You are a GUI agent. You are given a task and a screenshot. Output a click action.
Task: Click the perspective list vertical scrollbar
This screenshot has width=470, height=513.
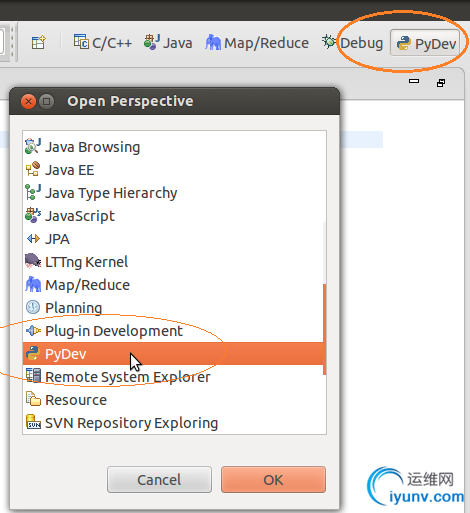click(x=325, y=329)
